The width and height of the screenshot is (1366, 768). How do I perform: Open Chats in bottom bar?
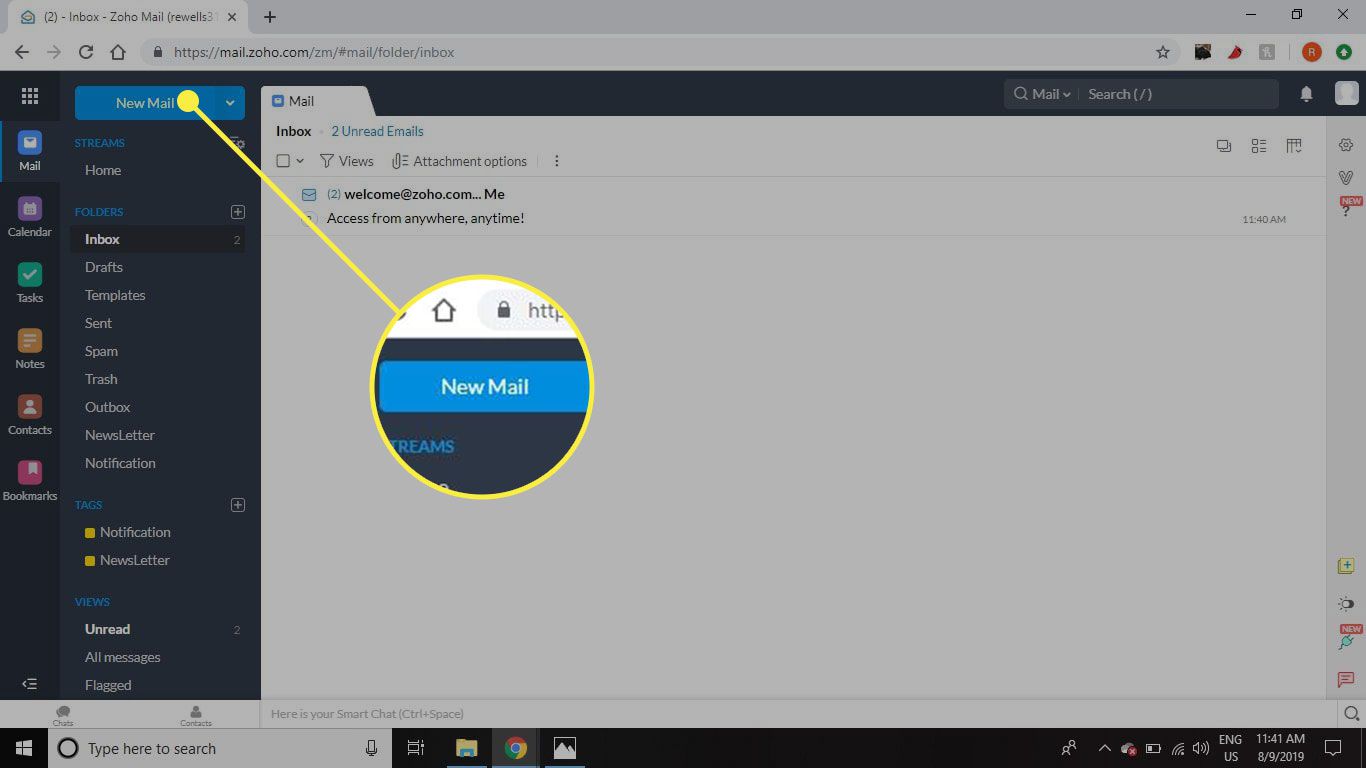pos(63,715)
